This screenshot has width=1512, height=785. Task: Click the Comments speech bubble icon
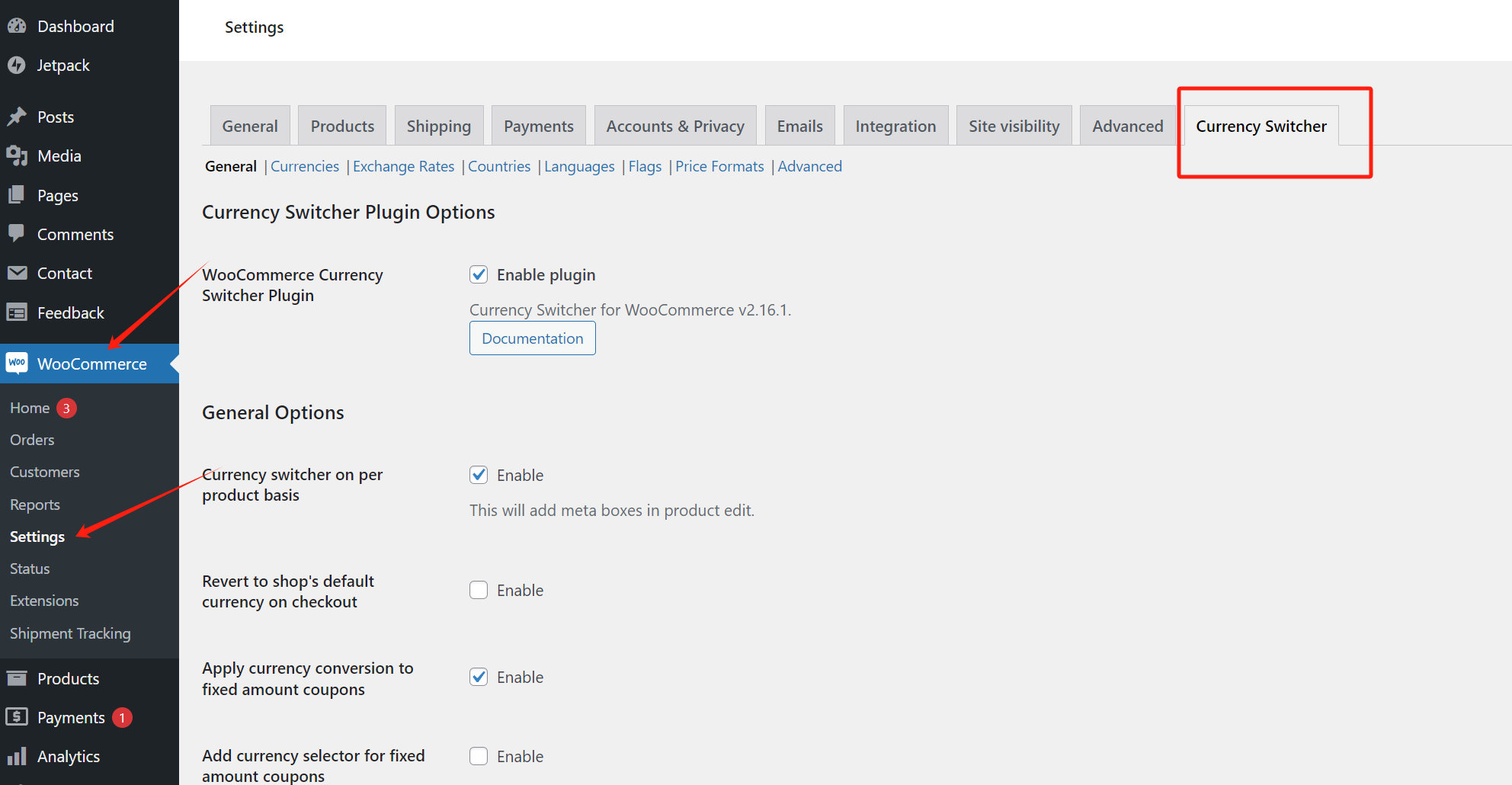coord(17,234)
